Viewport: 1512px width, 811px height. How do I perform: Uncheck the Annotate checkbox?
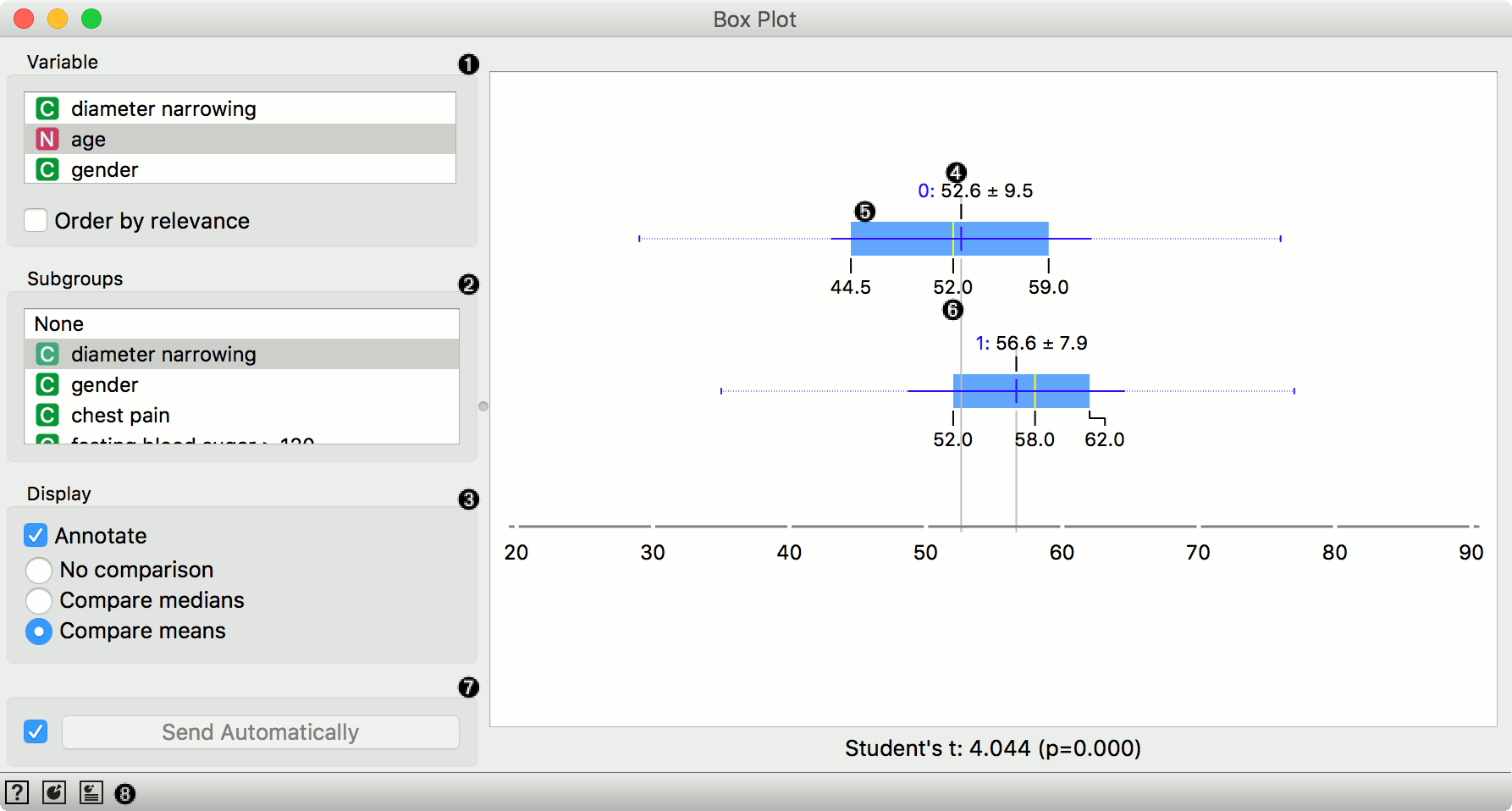[36, 536]
